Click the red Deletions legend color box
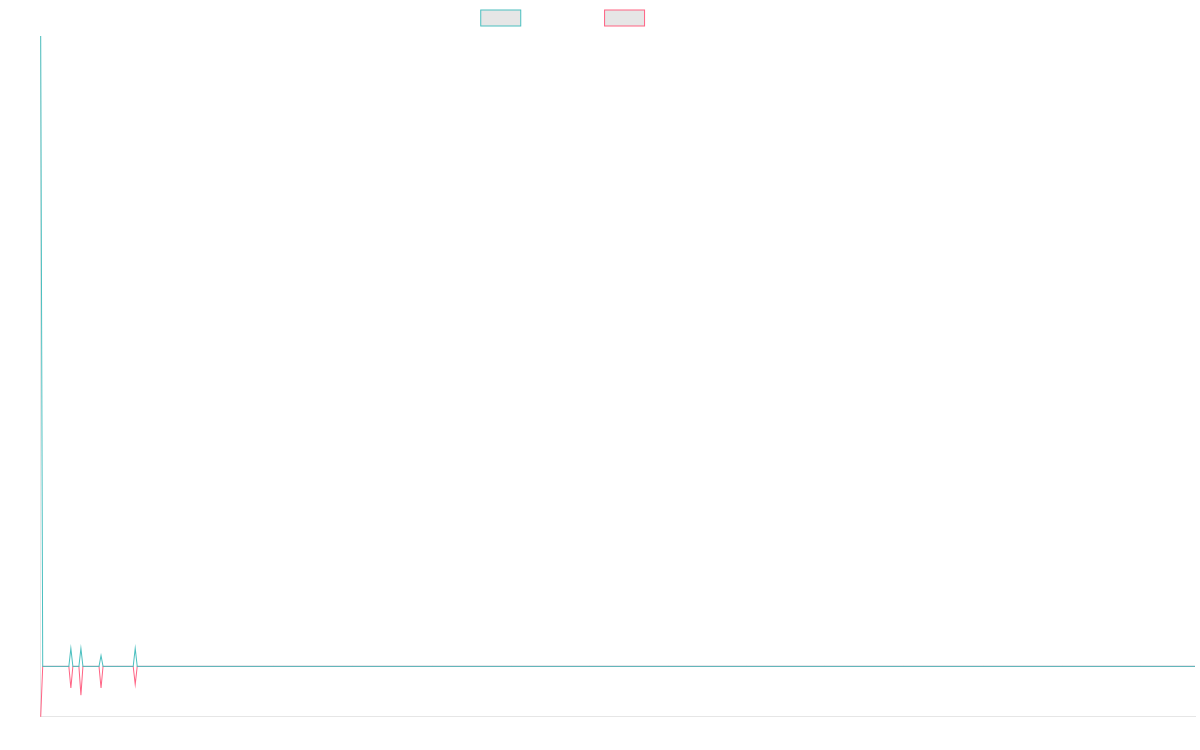This screenshot has width=1200, height=750. (x=624, y=18)
